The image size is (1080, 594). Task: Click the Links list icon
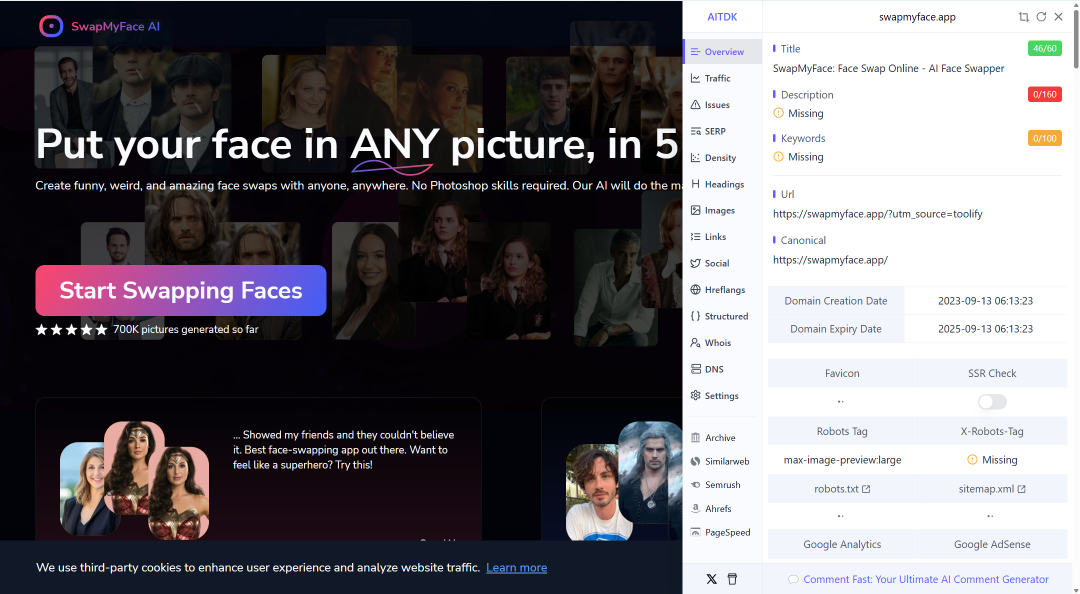696,236
